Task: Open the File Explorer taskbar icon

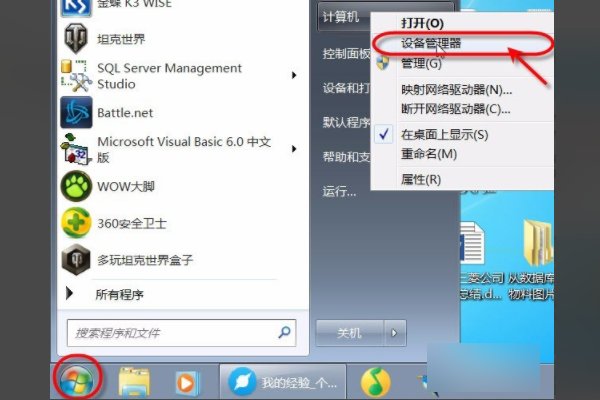Action: click(x=134, y=382)
